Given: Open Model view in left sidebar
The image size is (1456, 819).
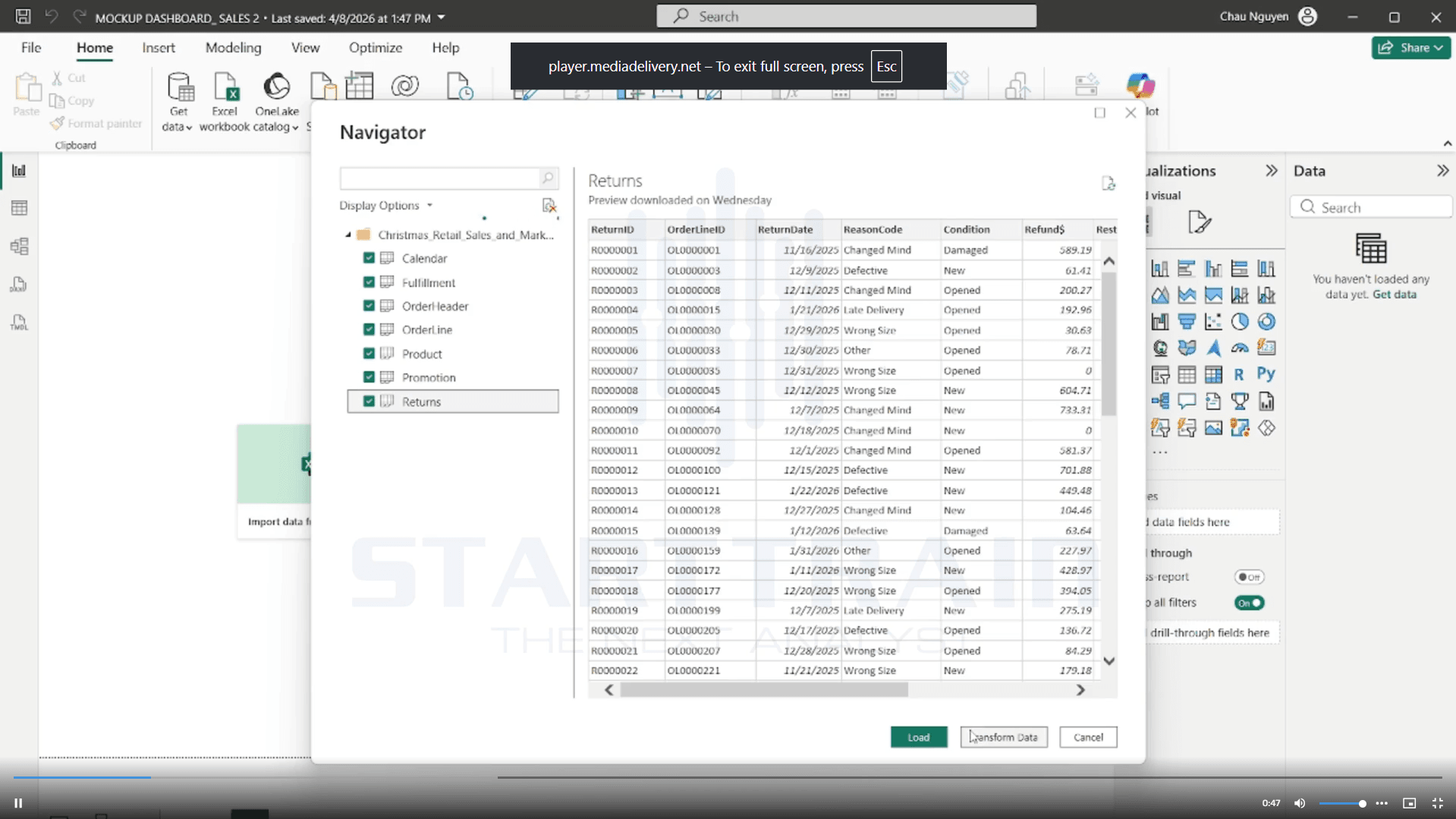Looking at the screenshot, I should pyautogui.click(x=19, y=246).
